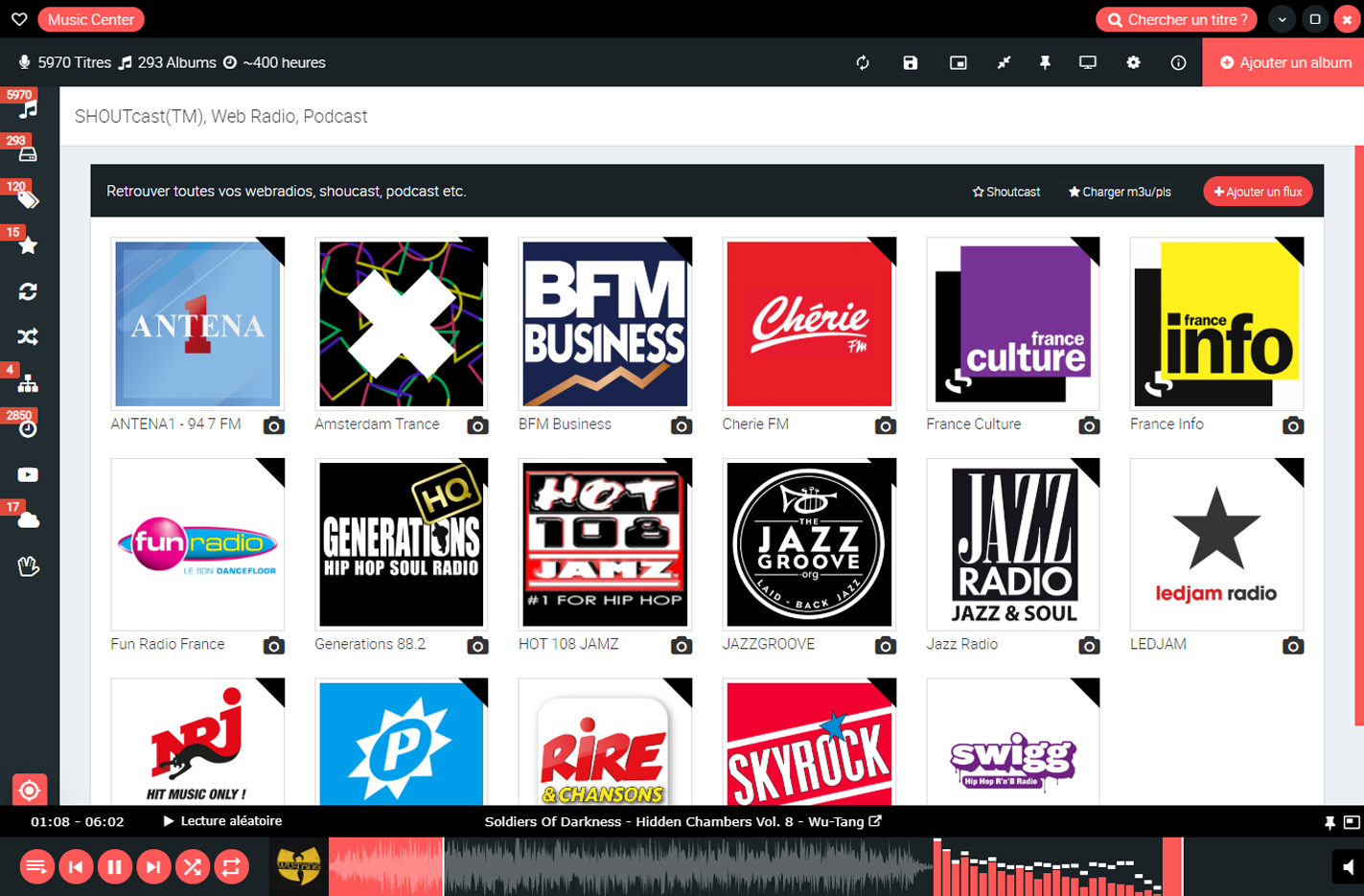1364x896 pixels.
Task: Open the favorites star with 15 badge
Action: (x=28, y=245)
